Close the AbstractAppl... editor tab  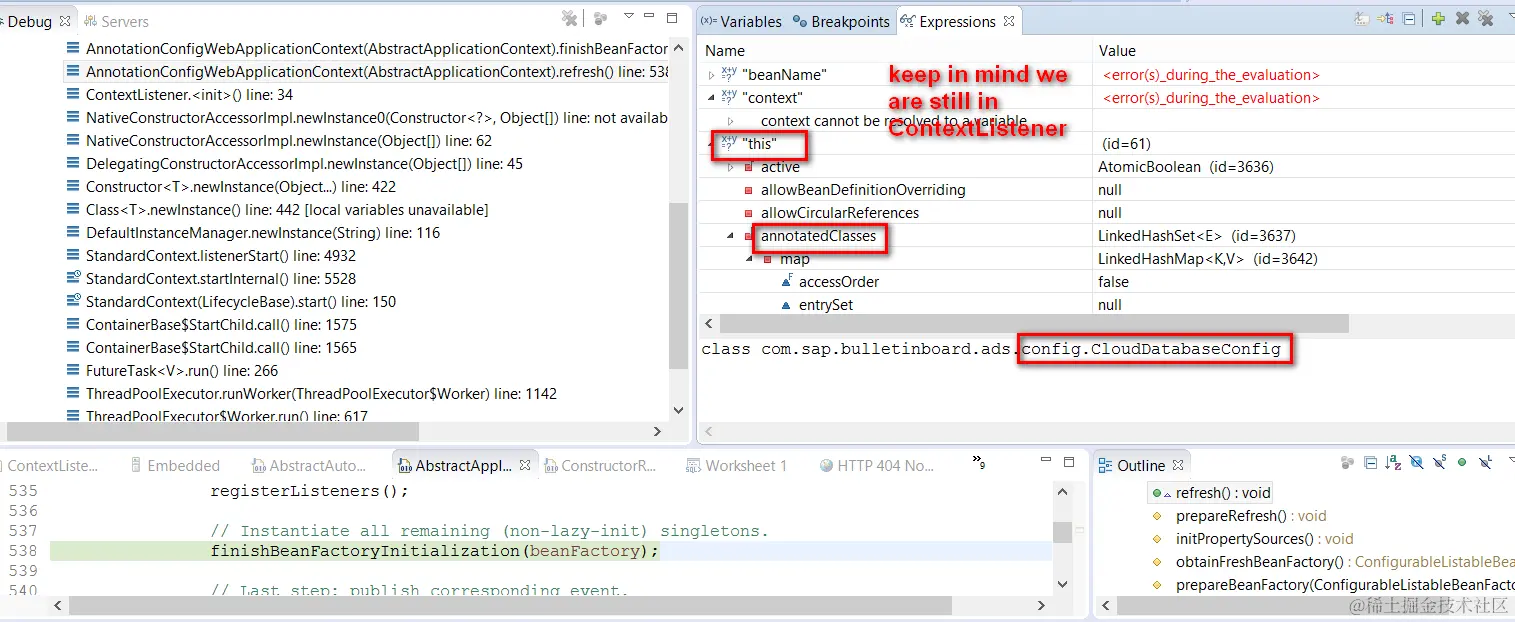click(525, 465)
